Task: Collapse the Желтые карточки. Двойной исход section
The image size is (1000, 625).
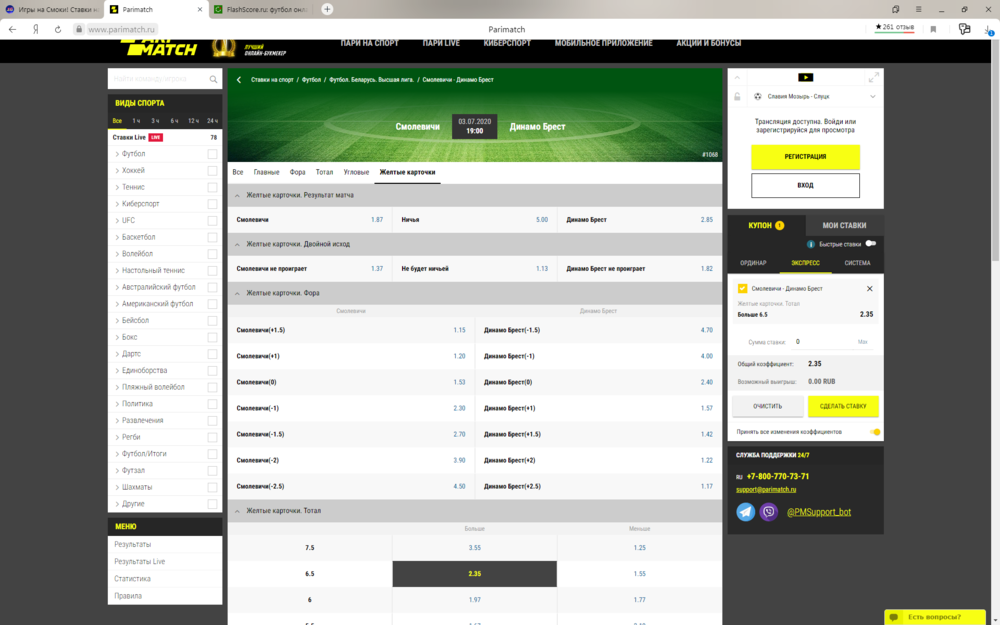Action: [237, 244]
